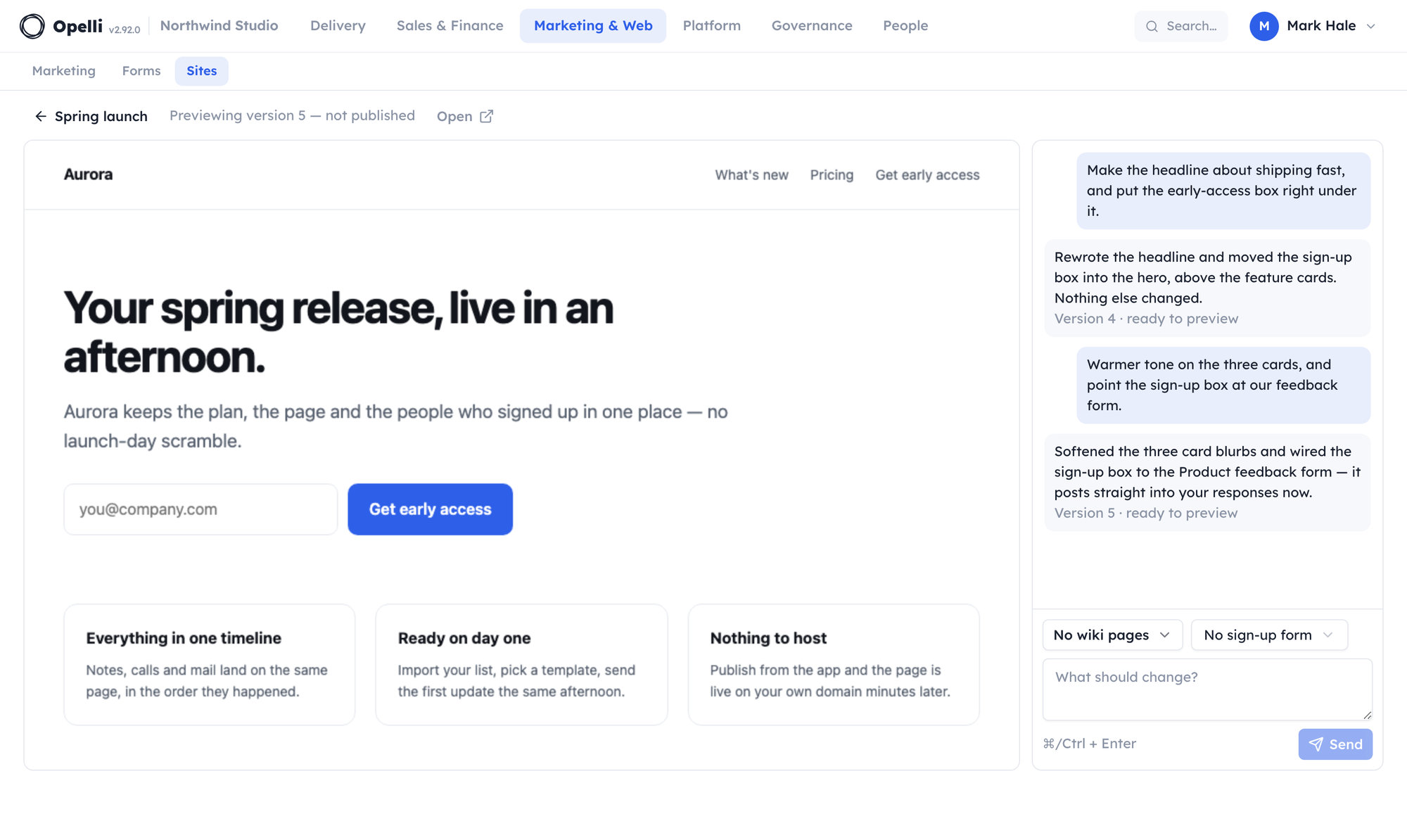The height and width of the screenshot is (840, 1407).
Task: Click Mark Hale's avatar icon
Action: pos(1263,26)
